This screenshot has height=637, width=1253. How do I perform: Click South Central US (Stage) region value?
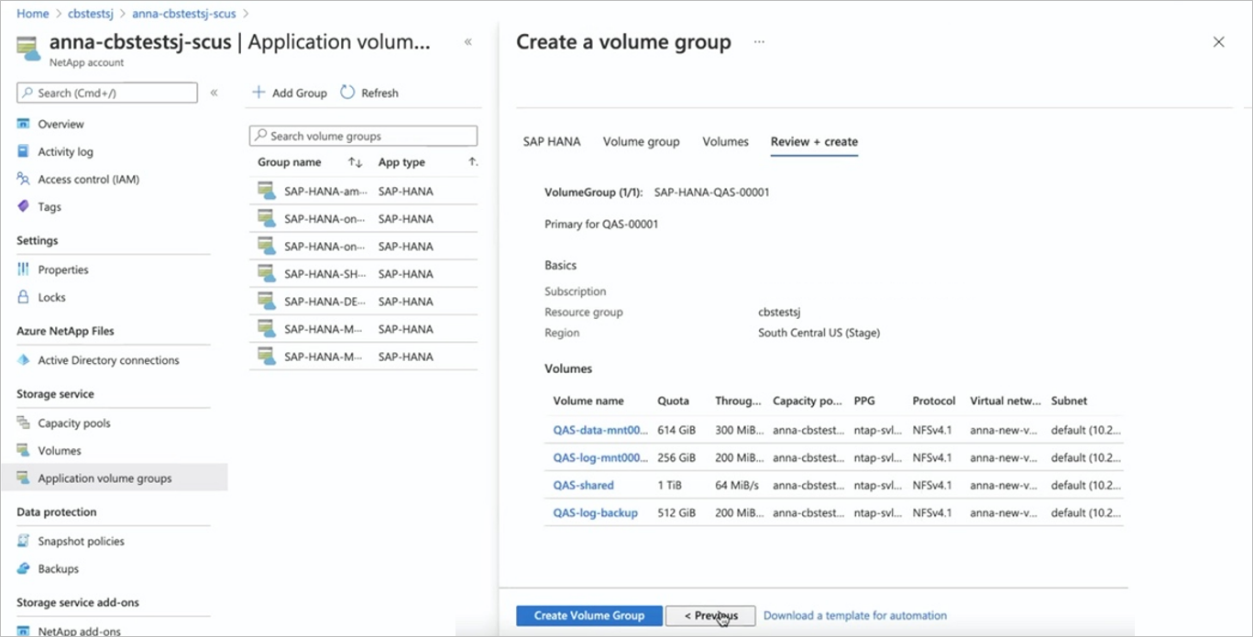819,333
